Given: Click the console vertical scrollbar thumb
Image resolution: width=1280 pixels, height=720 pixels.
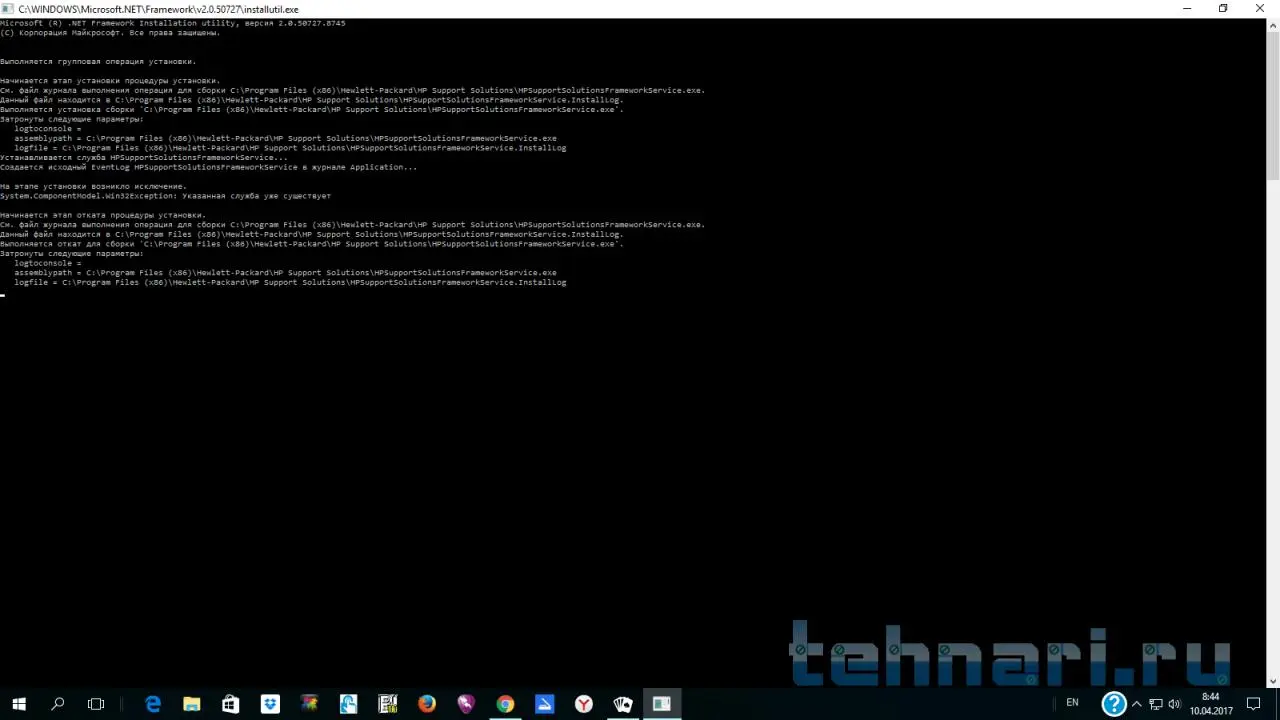Looking at the screenshot, I should pos(1273,106).
